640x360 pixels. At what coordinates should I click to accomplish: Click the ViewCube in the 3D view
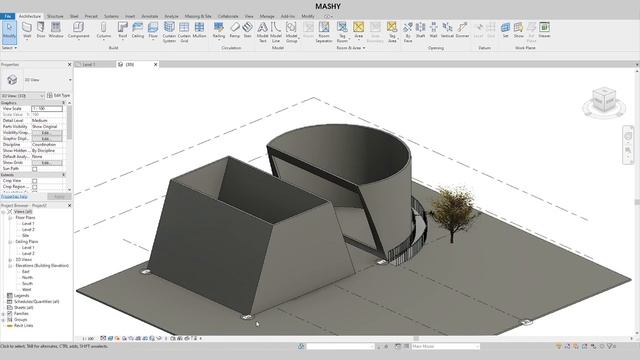[604, 101]
